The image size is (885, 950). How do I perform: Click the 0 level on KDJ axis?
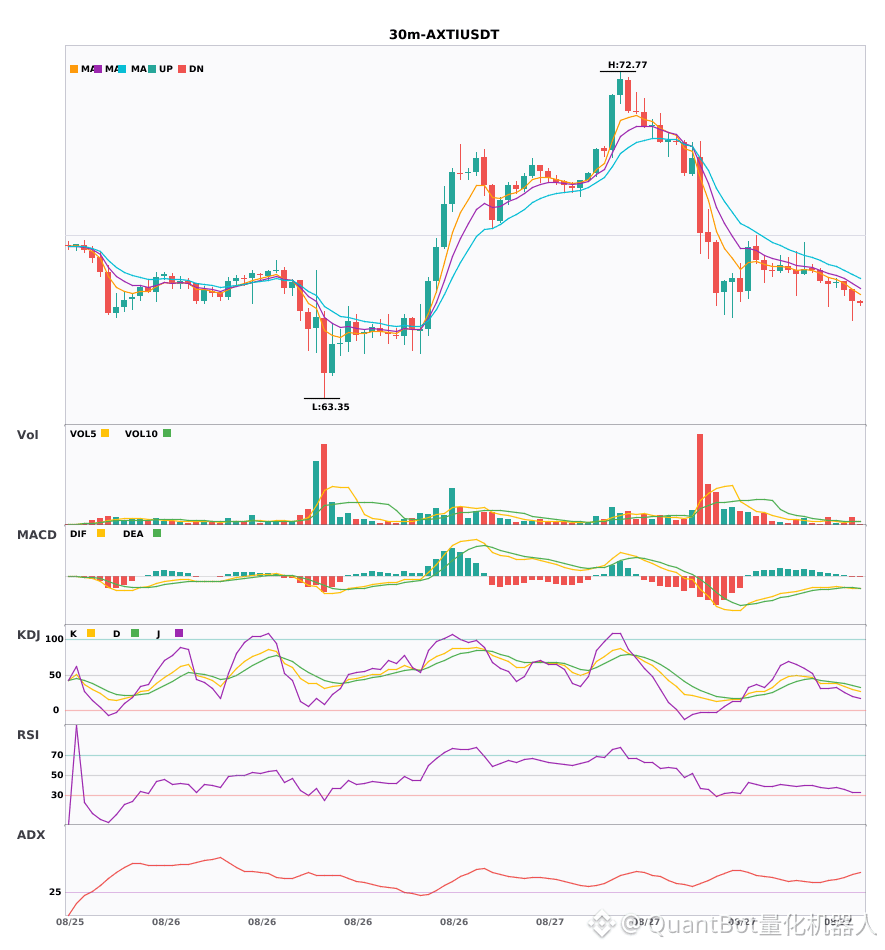click(56, 710)
